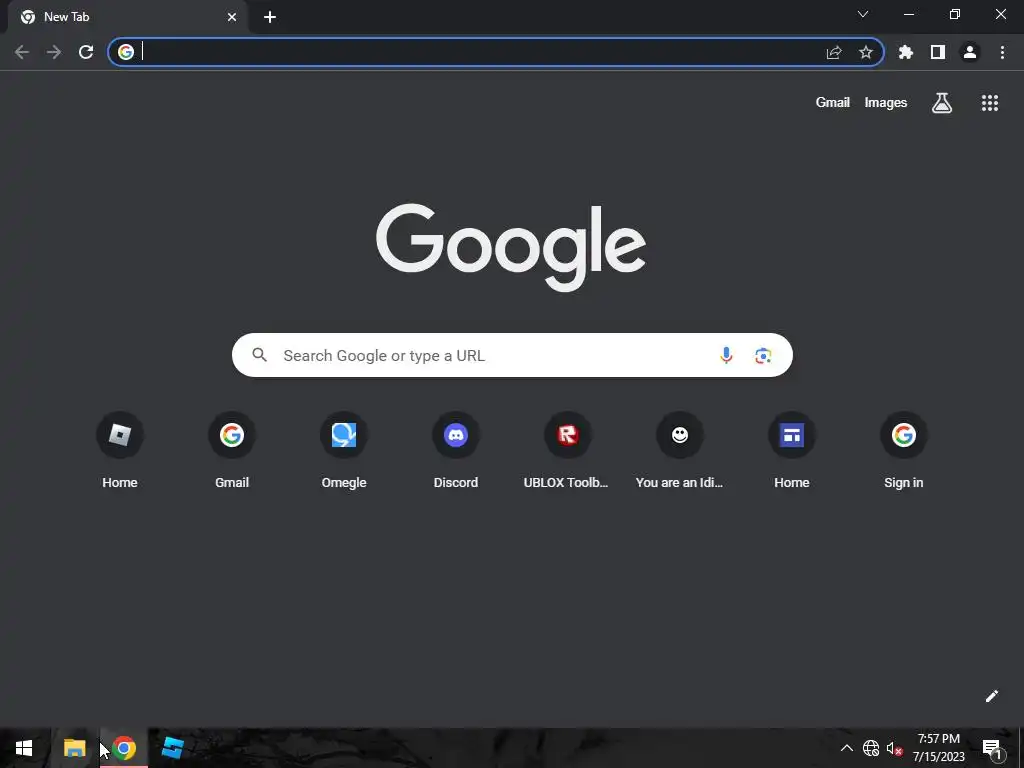Open the UBLOX Toolbox shortcut
The height and width of the screenshot is (768, 1024).
coord(568,451)
